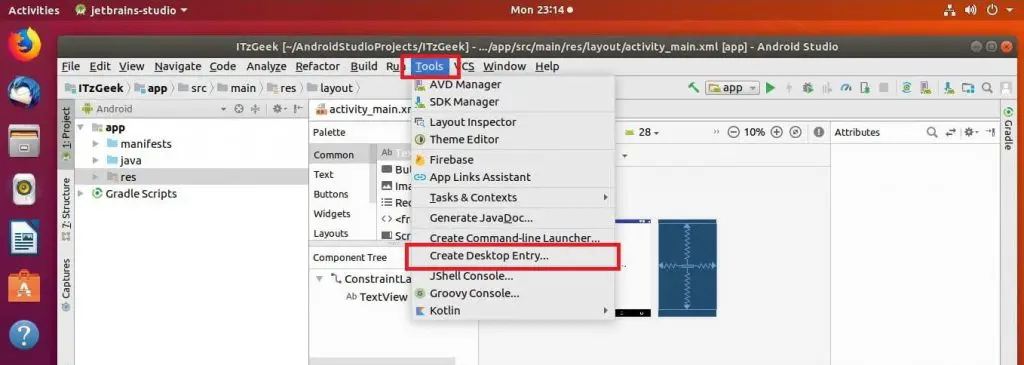Expand the Gradle Scripts node
Image resolution: width=1024 pixels, height=365 pixels.
[81, 193]
